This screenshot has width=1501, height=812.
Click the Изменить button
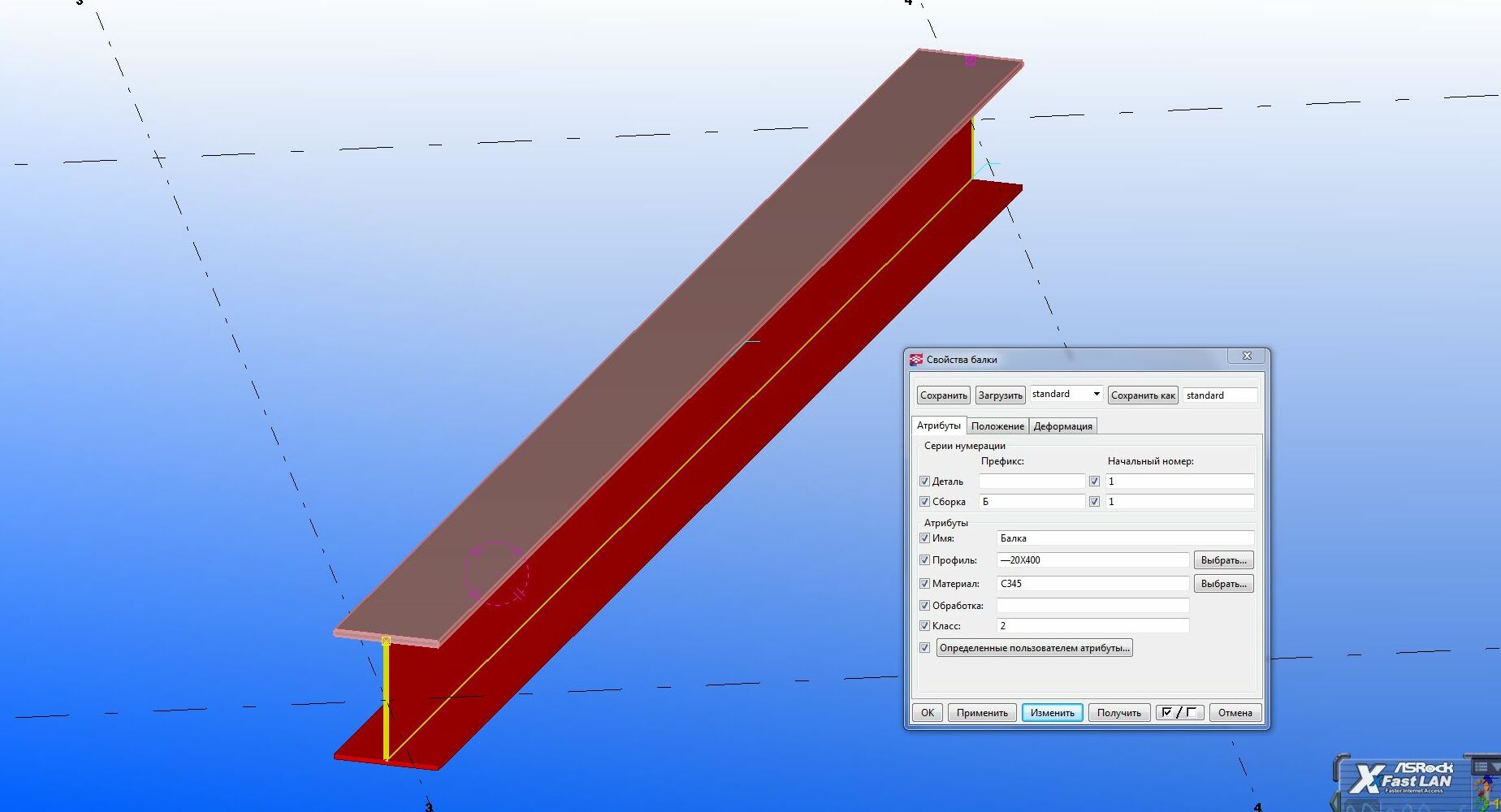tap(1053, 713)
